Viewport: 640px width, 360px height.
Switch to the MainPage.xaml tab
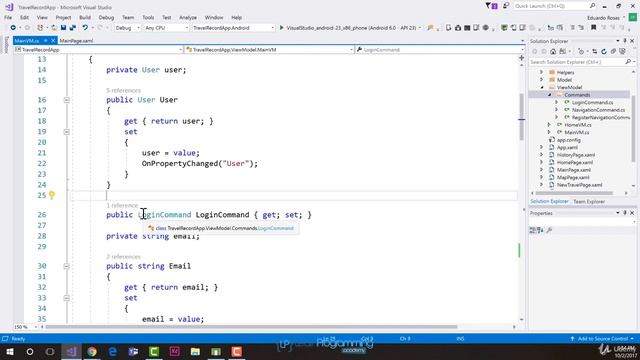coord(76,41)
